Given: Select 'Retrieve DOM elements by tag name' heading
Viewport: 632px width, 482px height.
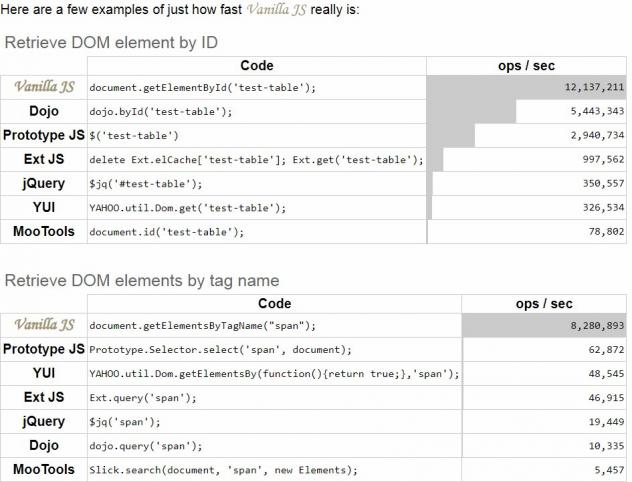Looking at the screenshot, I should 142,280.
